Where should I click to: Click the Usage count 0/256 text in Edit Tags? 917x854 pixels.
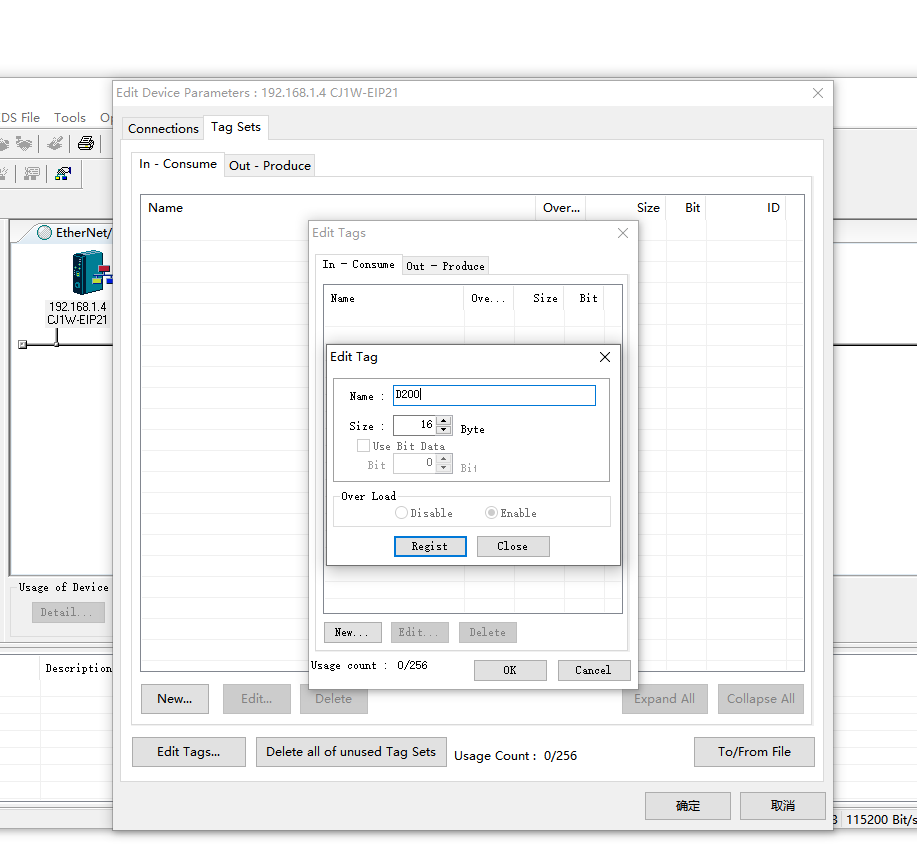coord(369,666)
